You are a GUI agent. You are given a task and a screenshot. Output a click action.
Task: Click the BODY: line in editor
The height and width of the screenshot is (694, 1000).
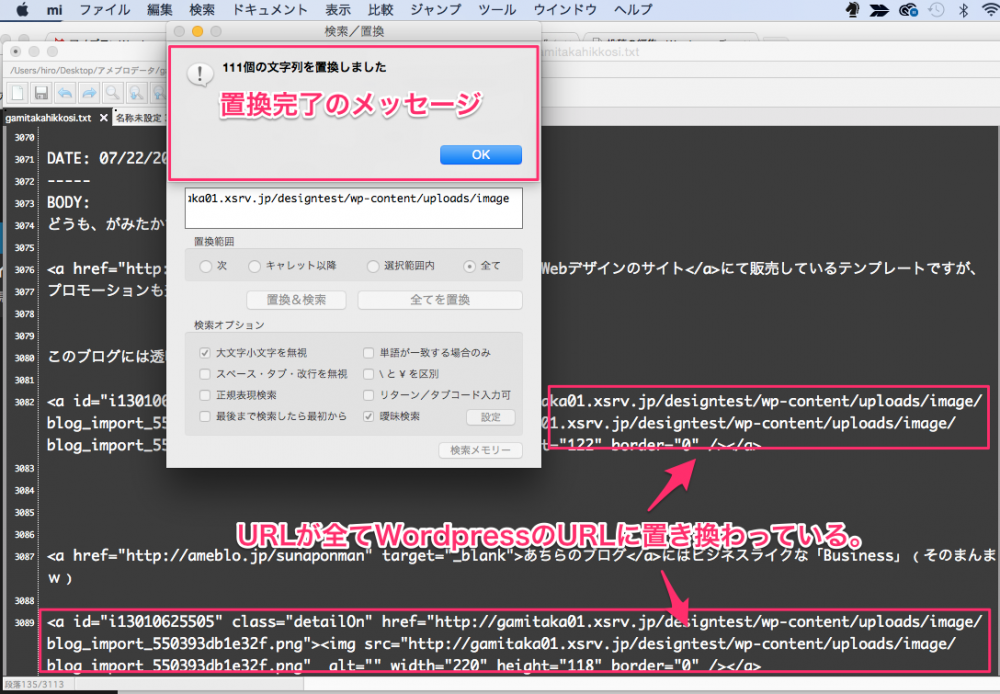pos(68,202)
